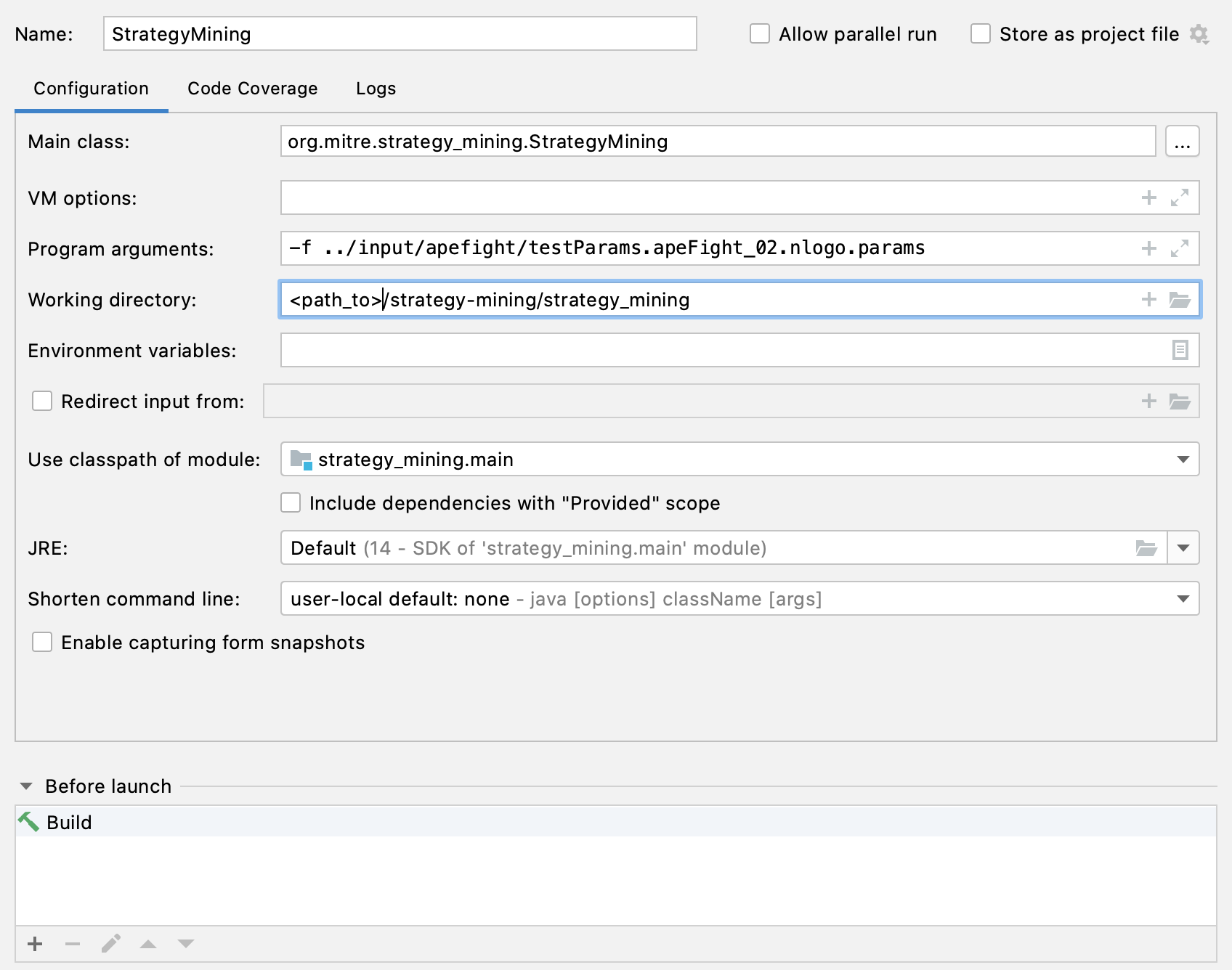The height and width of the screenshot is (970, 1232).
Task: Select the Build row in Before launch list
Action: pos(616,822)
